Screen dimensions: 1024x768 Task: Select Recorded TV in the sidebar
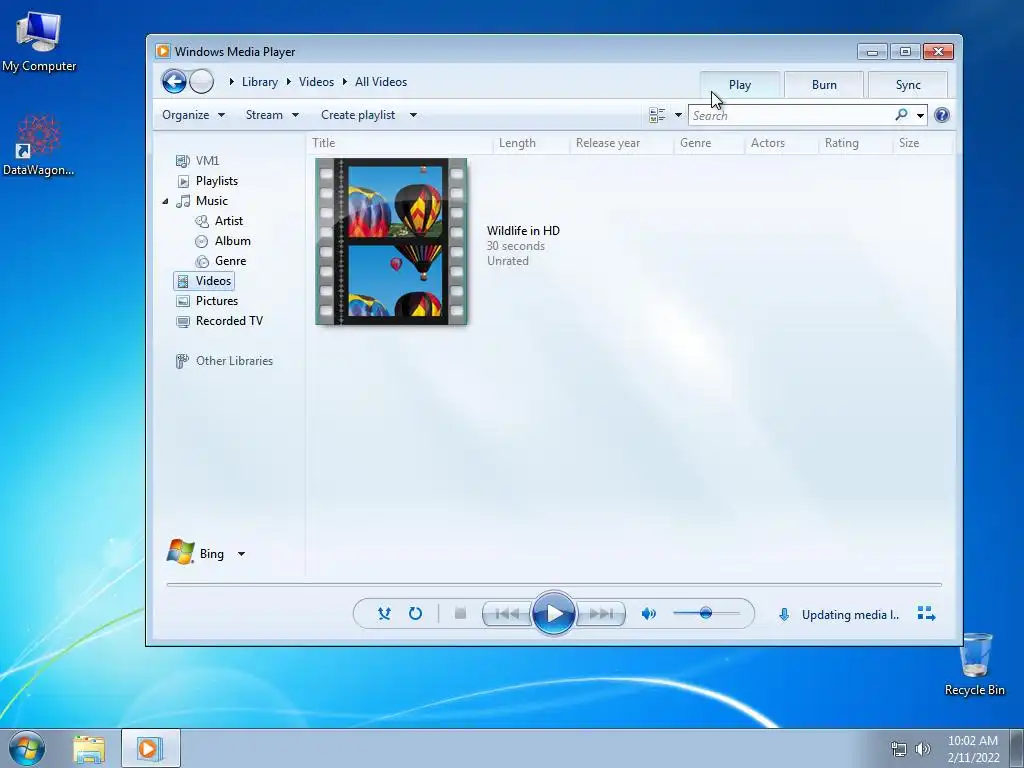pos(219,321)
